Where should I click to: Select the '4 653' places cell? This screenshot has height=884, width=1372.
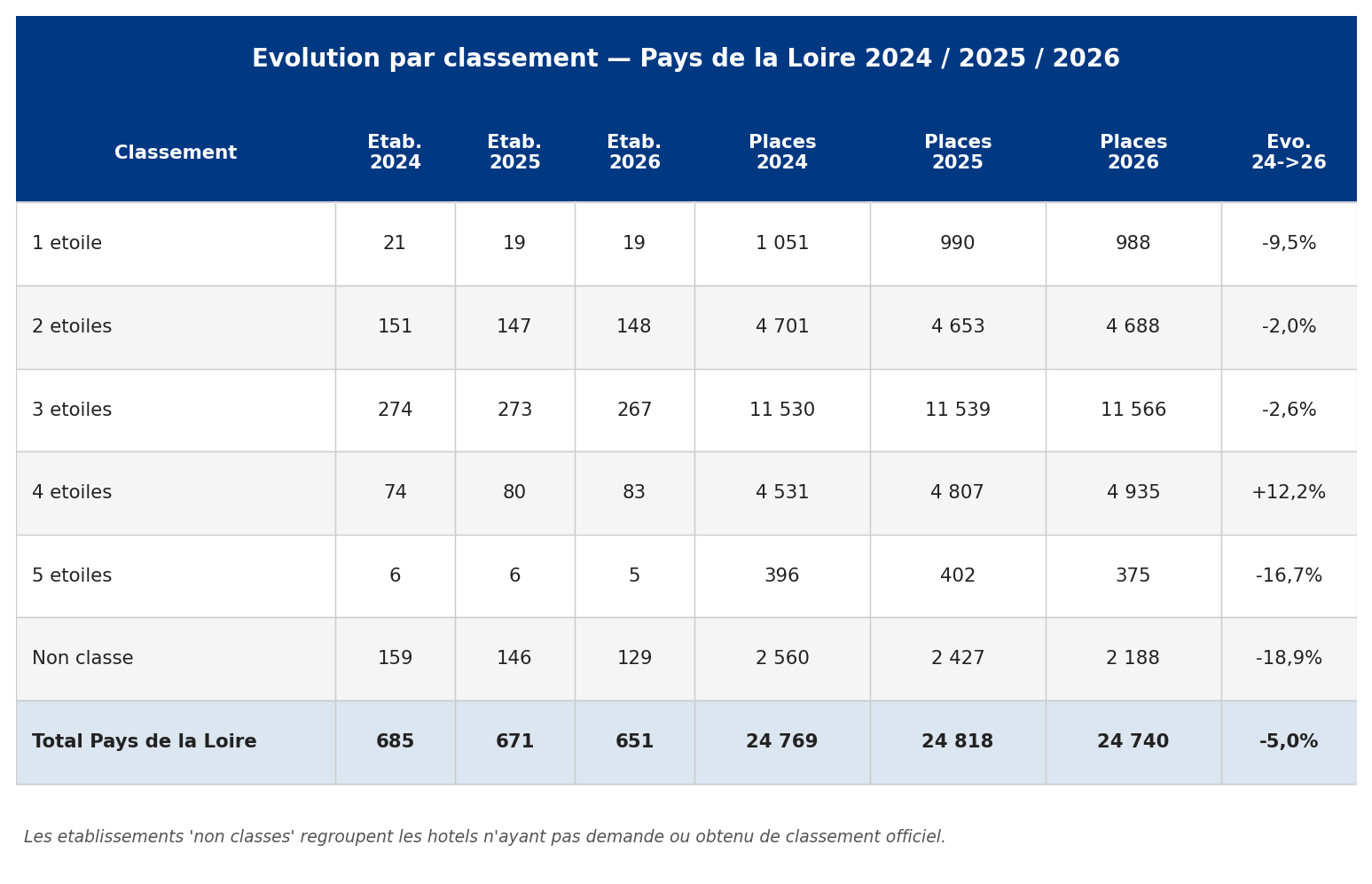(958, 327)
